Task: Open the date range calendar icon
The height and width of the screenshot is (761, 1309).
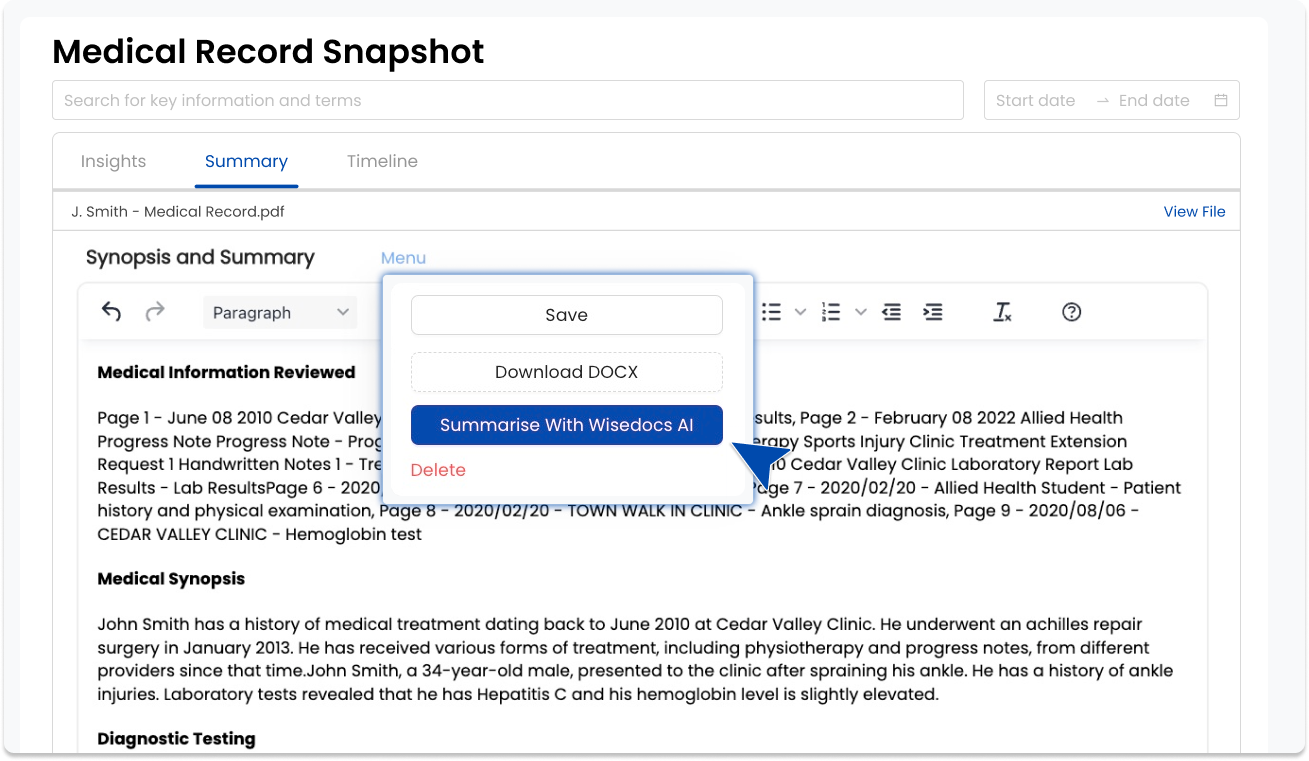Action: [1220, 100]
